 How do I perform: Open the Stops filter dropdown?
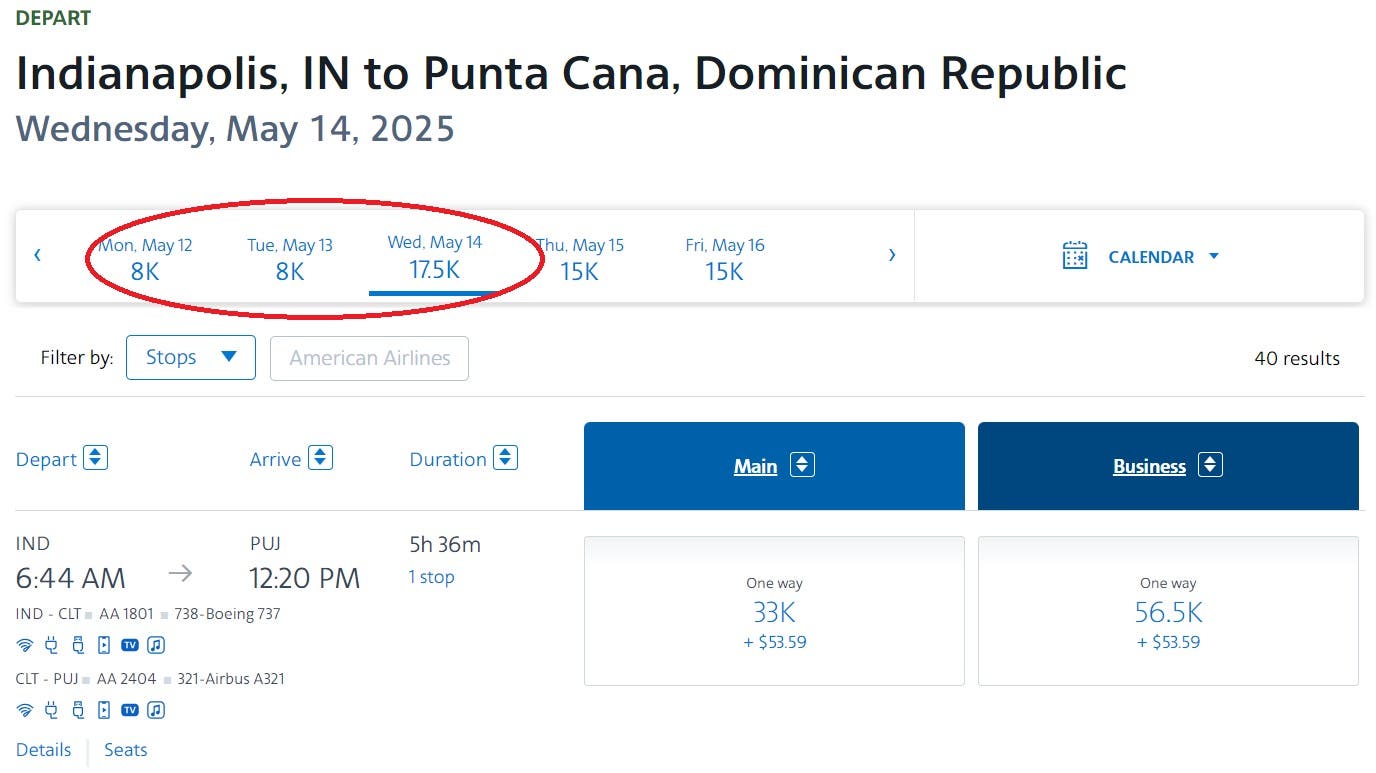point(190,358)
